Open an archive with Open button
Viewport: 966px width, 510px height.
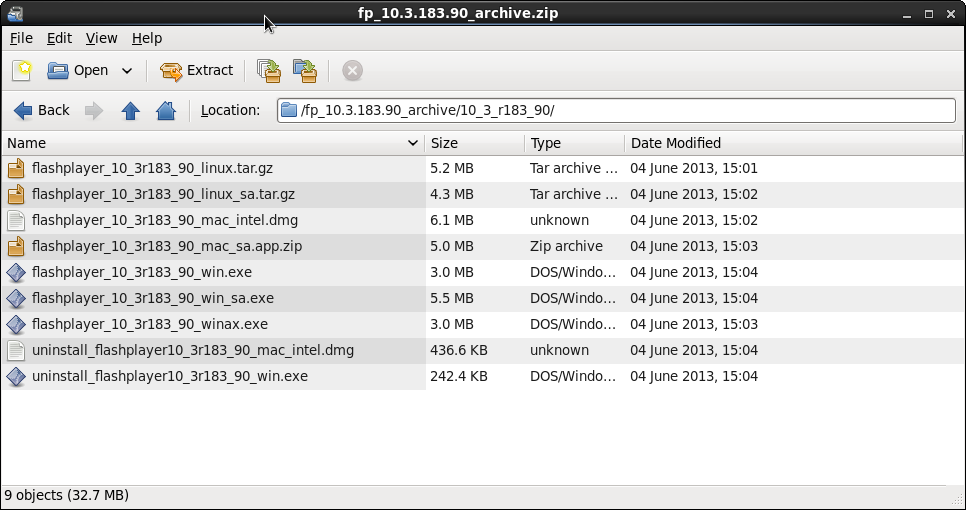click(78, 70)
